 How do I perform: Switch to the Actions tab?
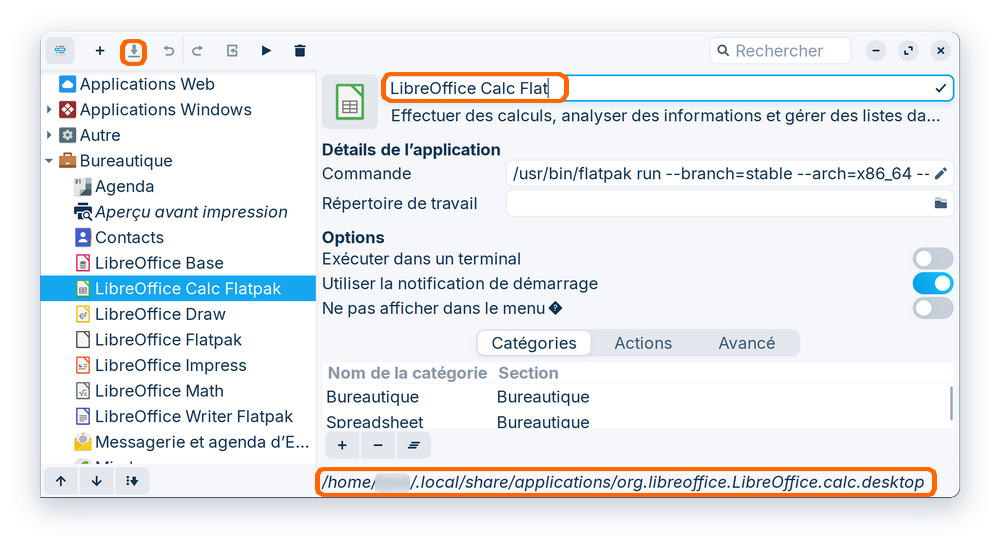(x=643, y=343)
